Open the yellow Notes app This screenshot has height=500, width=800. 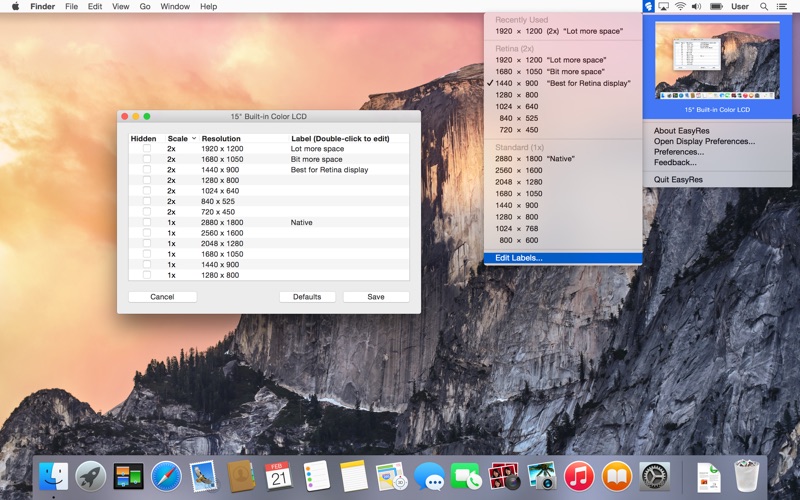point(354,477)
